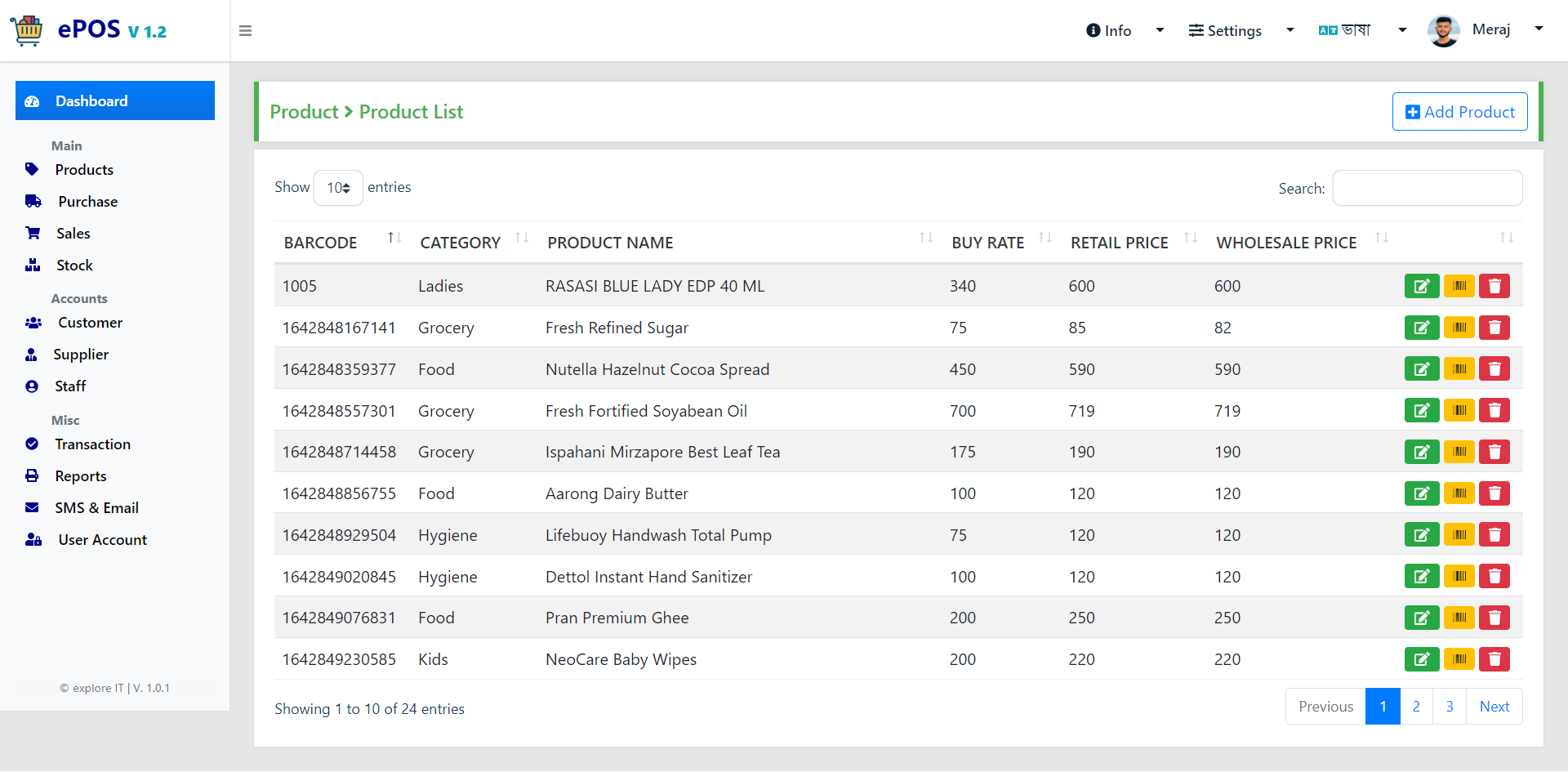Delete the Nutella Hazelnut Cocoa Spread row

[1494, 369]
